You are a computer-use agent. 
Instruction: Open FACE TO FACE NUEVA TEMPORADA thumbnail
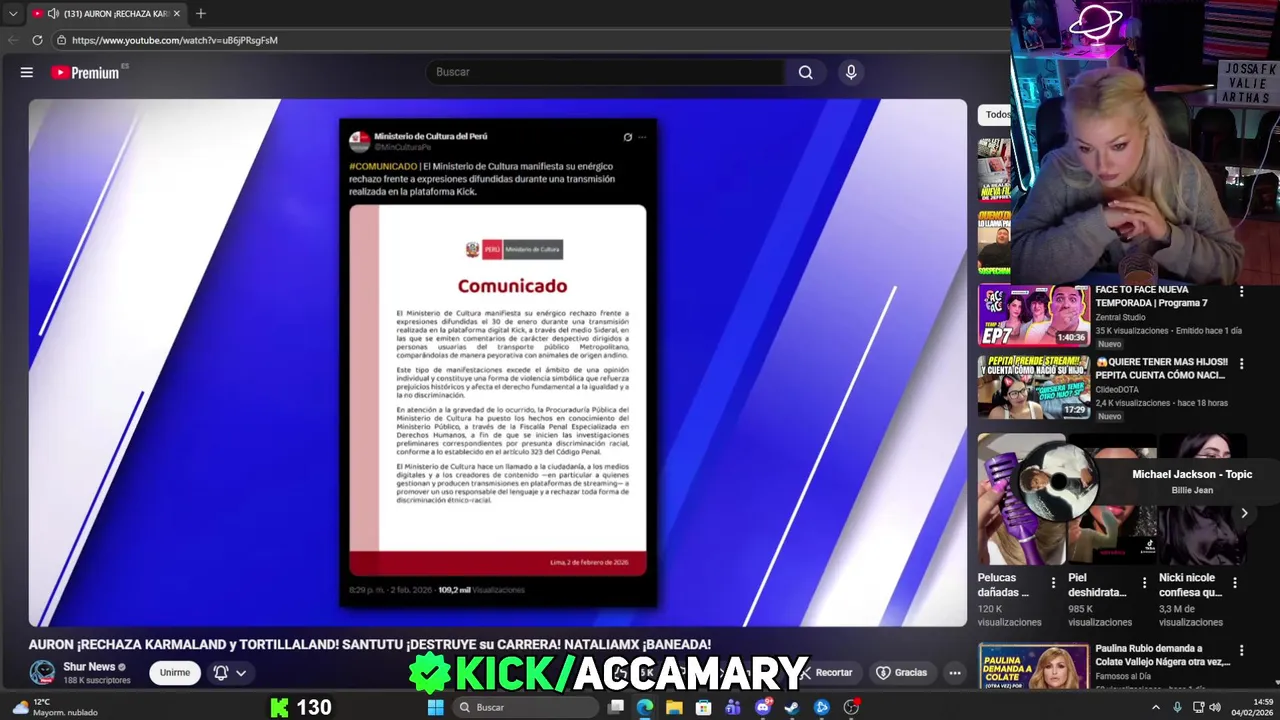pyautogui.click(x=1033, y=315)
